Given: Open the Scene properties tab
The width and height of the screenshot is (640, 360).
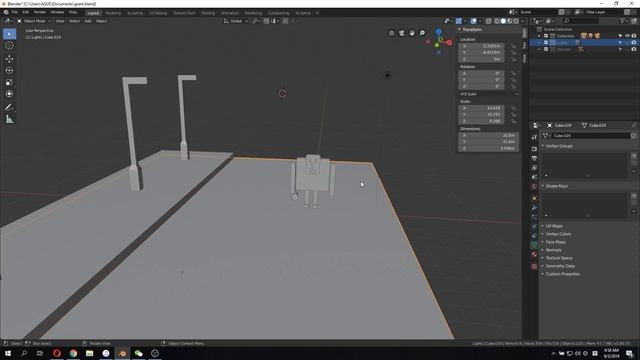Looking at the screenshot, I should [x=534, y=177].
